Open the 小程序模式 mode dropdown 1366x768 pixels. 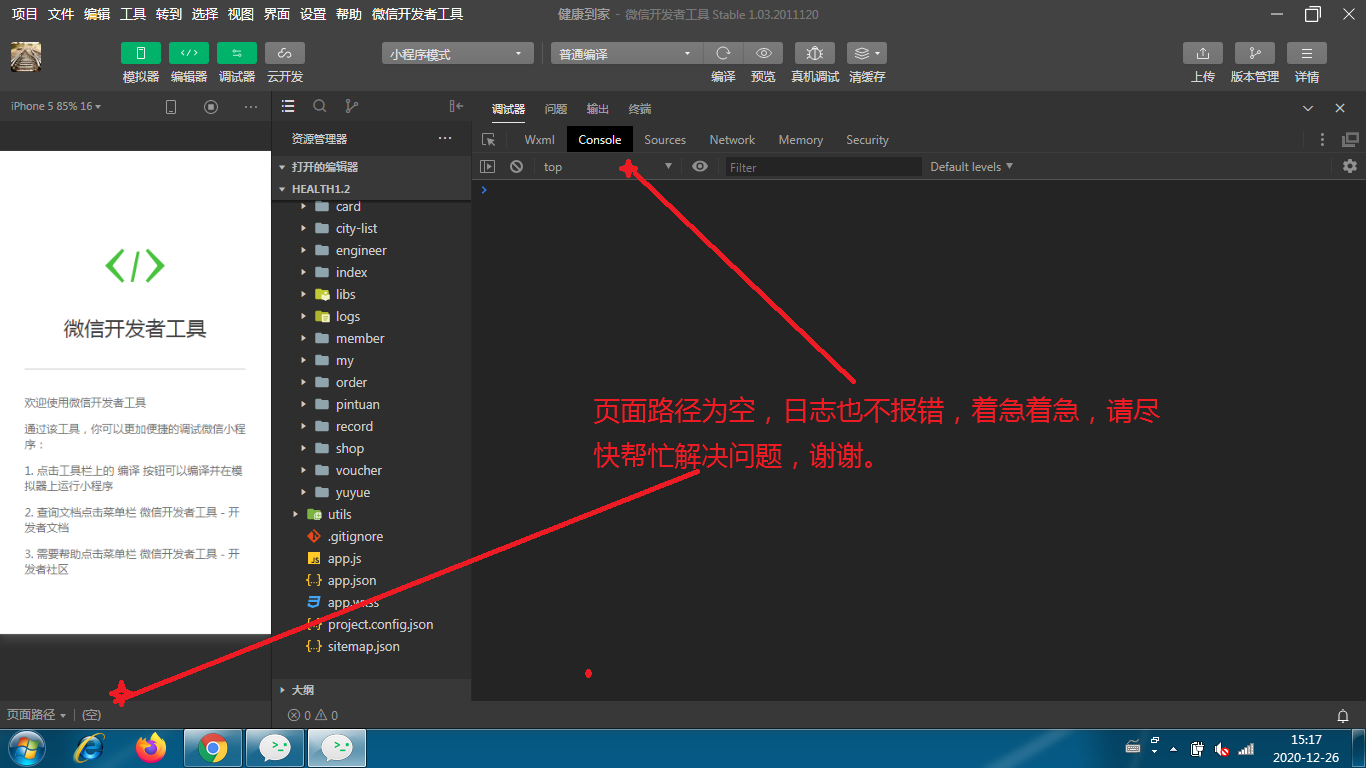coord(458,54)
